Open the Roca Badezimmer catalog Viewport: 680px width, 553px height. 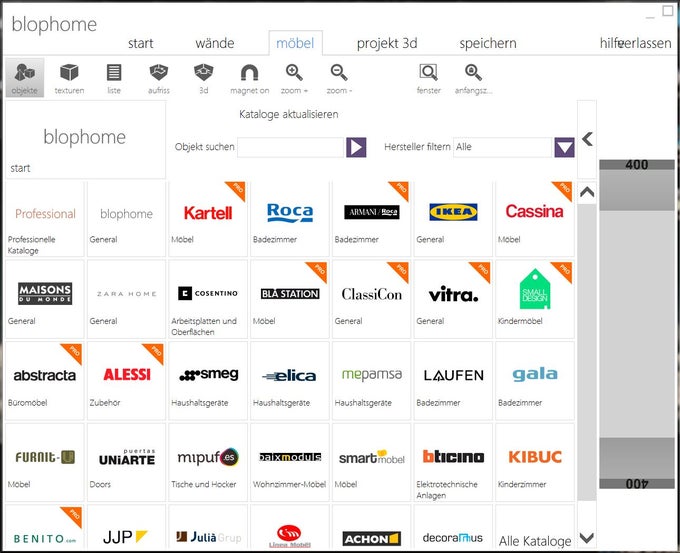tap(290, 219)
